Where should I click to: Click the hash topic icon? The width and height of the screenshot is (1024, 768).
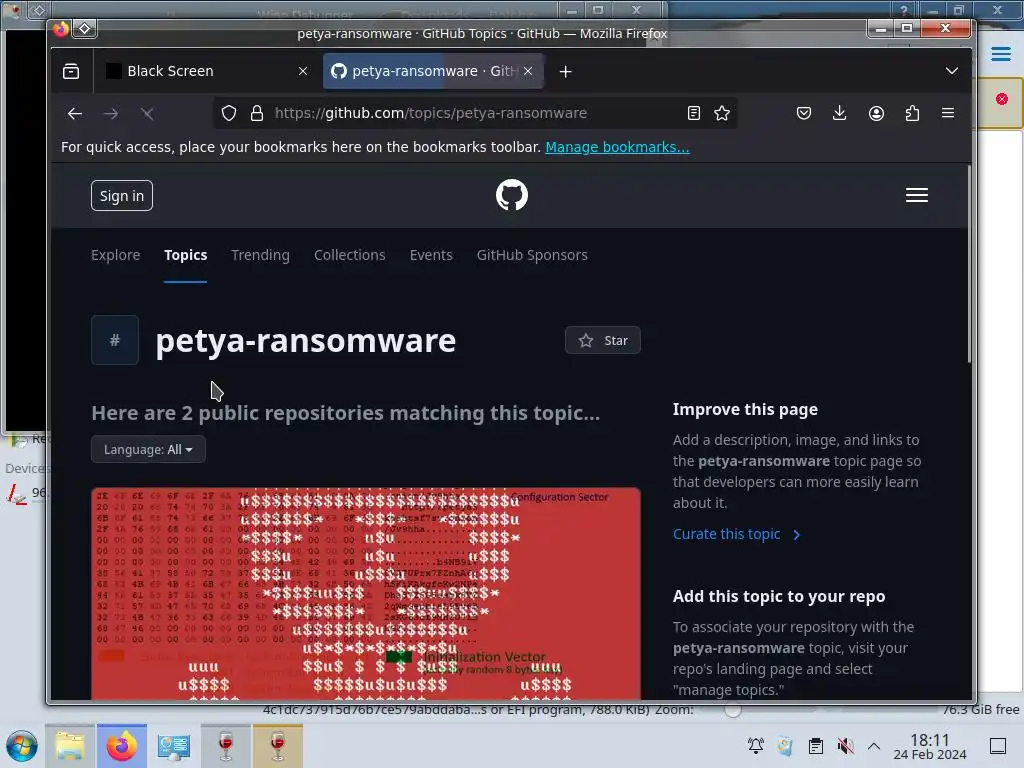(115, 340)
